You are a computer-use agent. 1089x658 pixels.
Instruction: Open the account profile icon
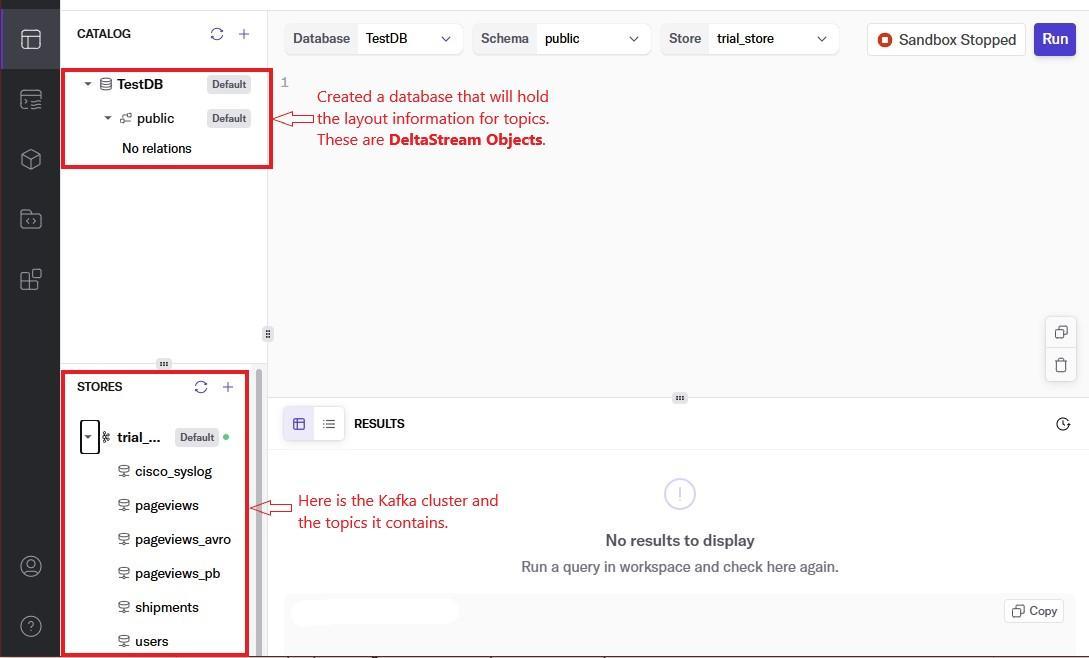click(x=31, y=566)
